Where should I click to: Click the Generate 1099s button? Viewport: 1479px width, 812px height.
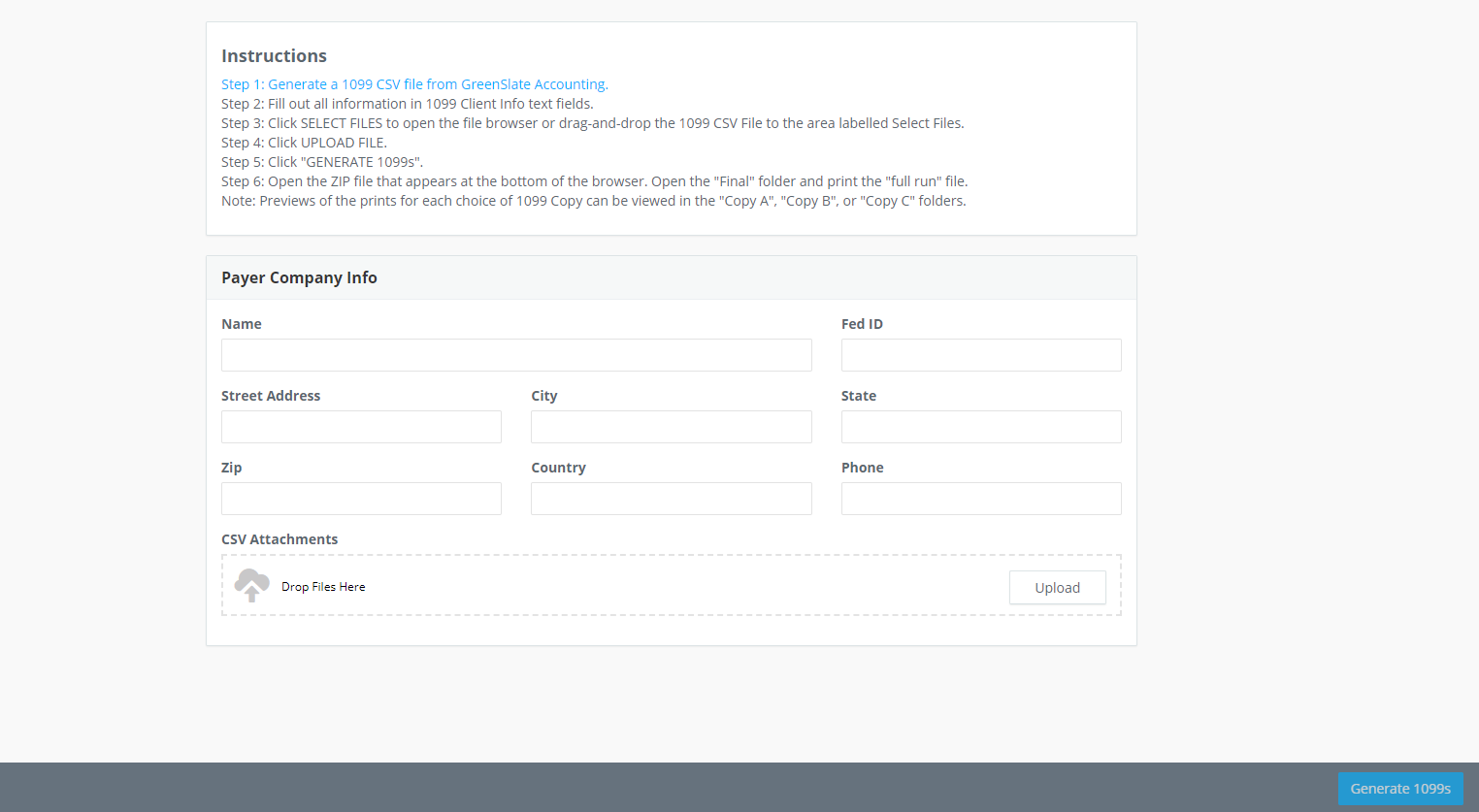point(1400,789)
